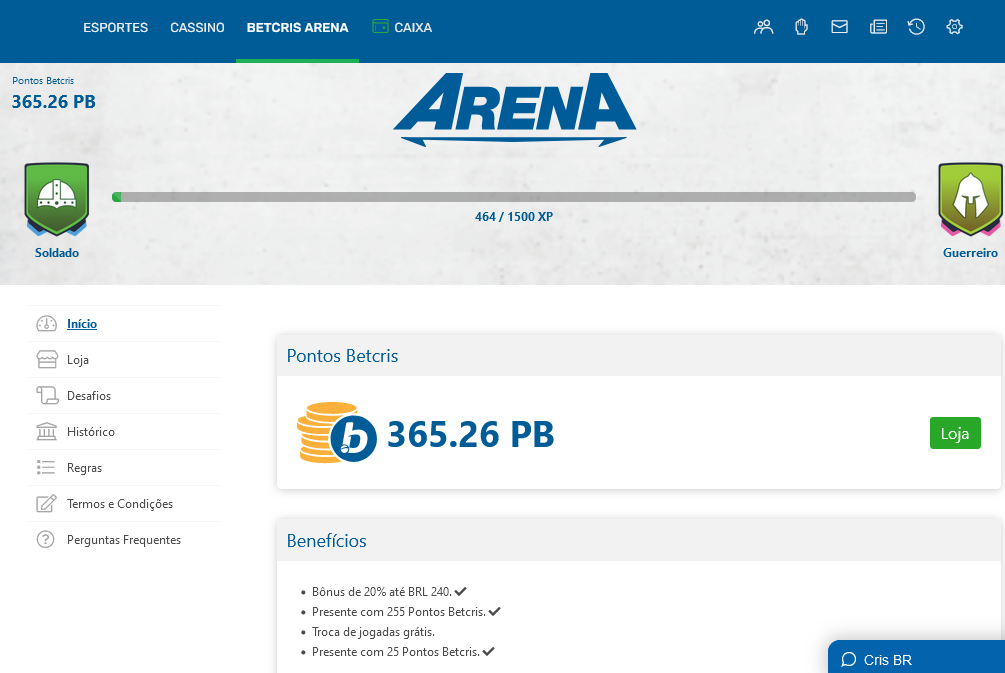Click the Guerreiro level label
Viewport: 1005px width, 673px height.
(x=970, y=253)
